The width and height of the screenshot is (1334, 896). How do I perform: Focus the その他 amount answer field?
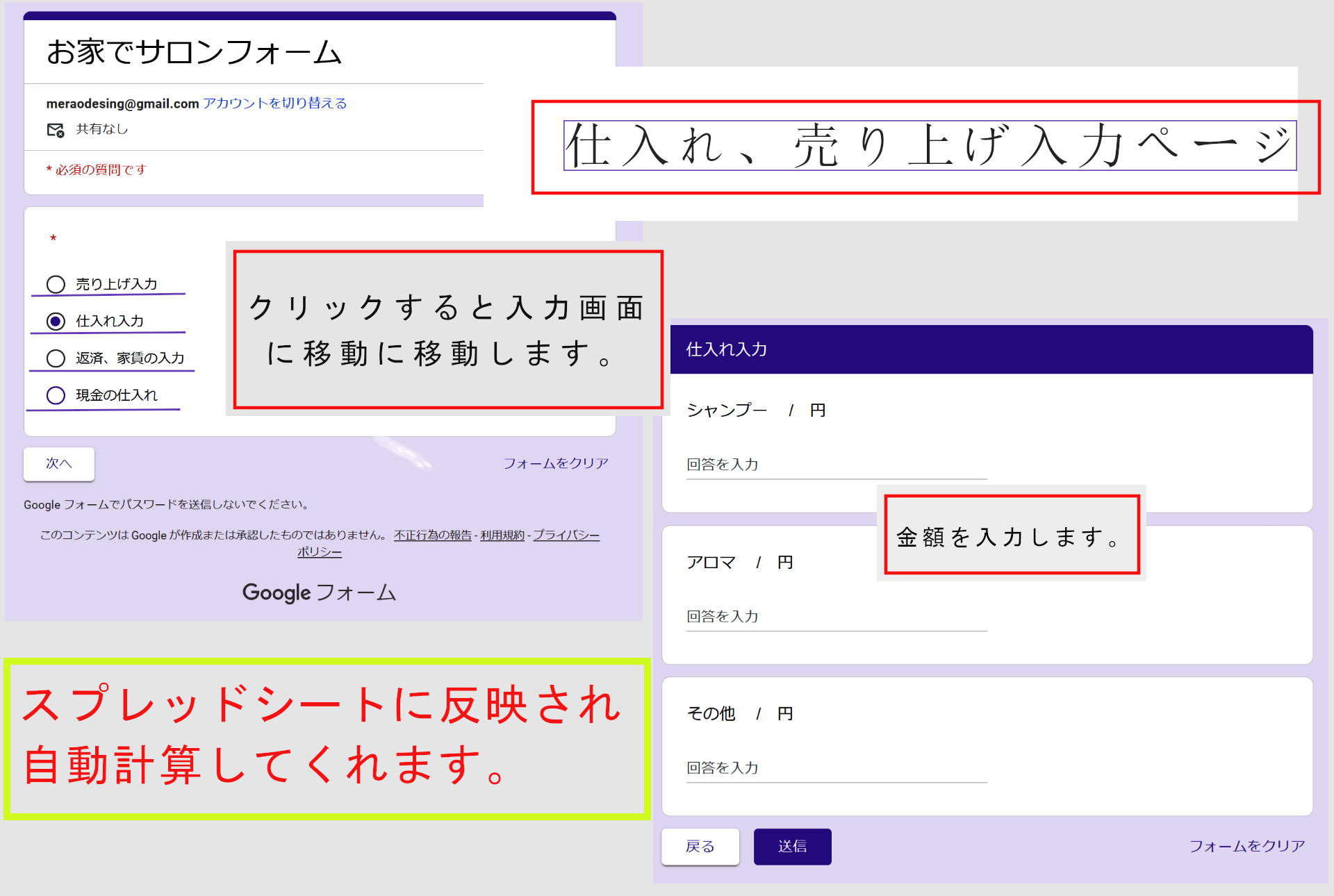836,768
